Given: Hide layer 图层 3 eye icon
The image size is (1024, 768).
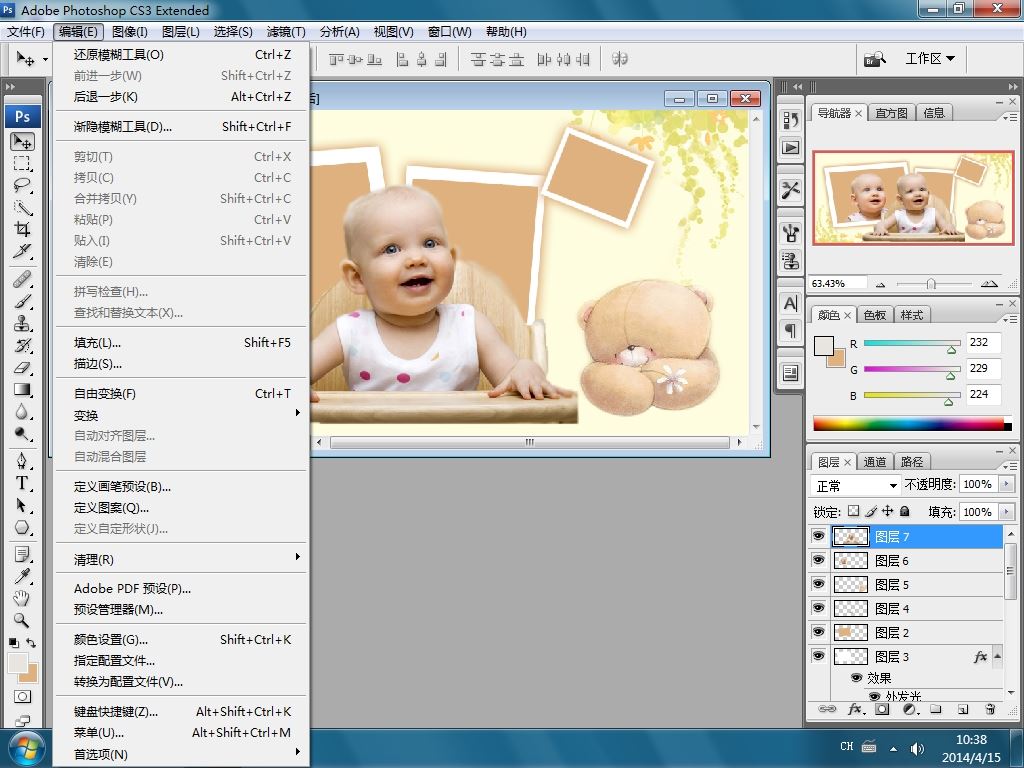Looking at the screenshot, I should click(818, 656).
